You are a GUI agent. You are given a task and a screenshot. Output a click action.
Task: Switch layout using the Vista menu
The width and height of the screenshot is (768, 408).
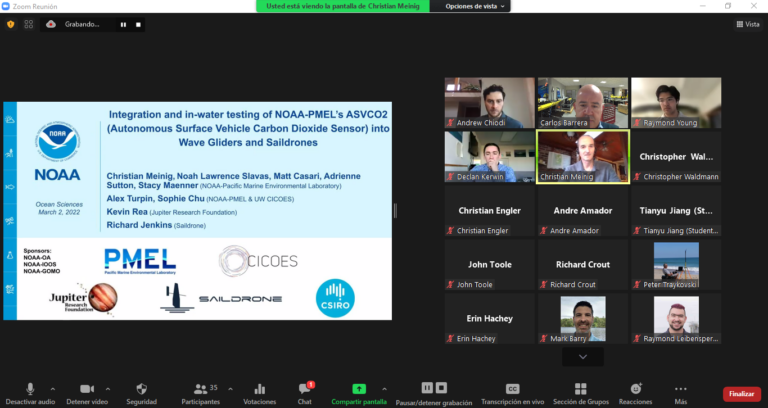(746, 24)
